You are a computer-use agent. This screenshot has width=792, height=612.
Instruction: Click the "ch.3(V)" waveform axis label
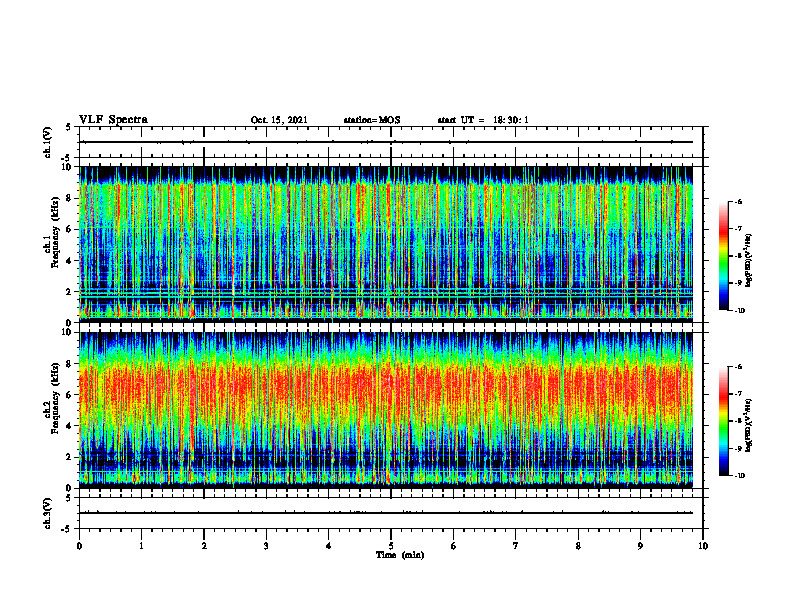coord(47,513)
